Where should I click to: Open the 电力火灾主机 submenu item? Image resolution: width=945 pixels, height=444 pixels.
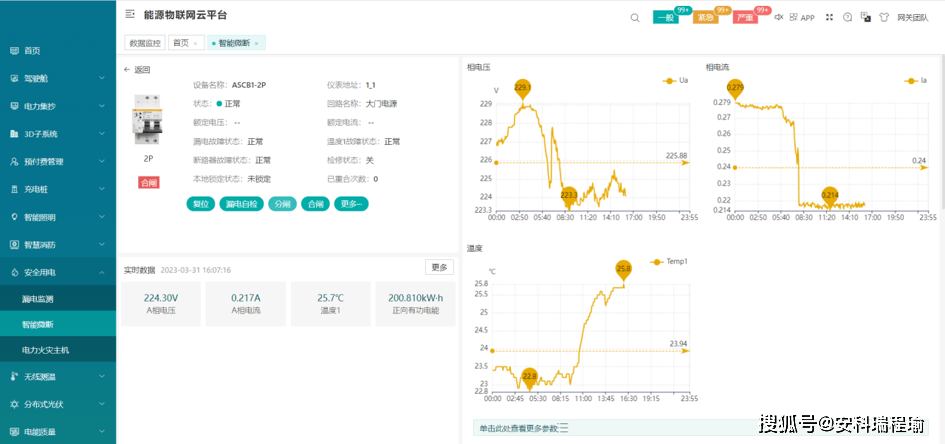point(58,349)
